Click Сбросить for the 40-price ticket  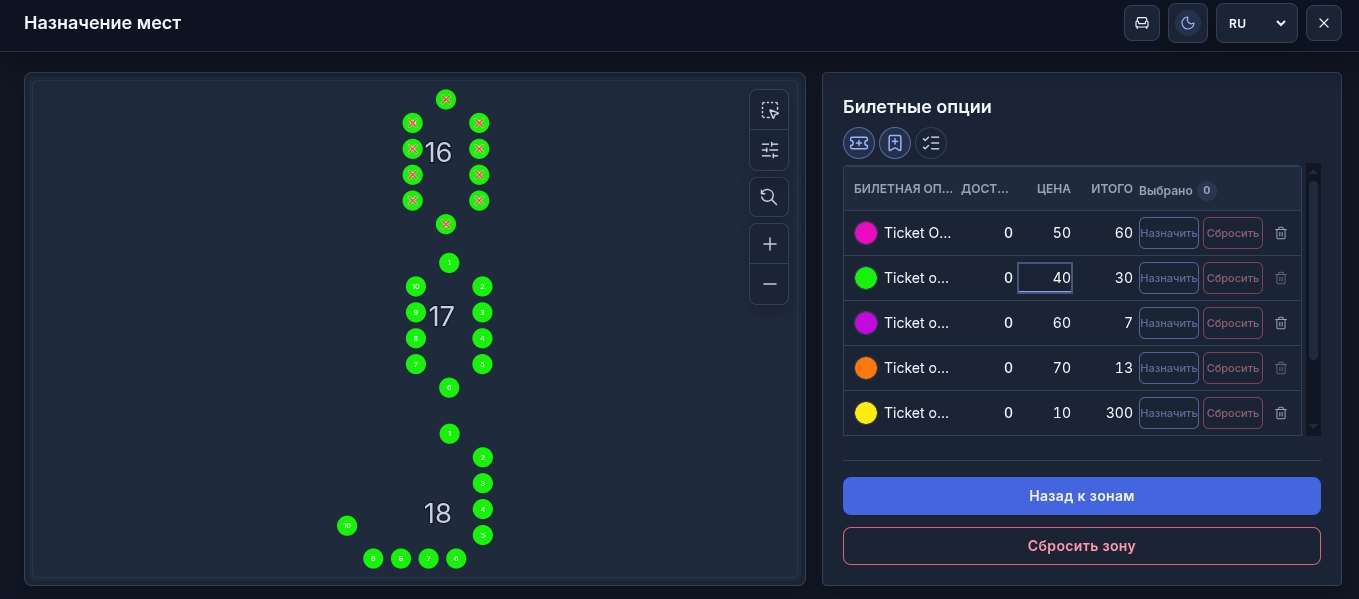coord(1233,278)
